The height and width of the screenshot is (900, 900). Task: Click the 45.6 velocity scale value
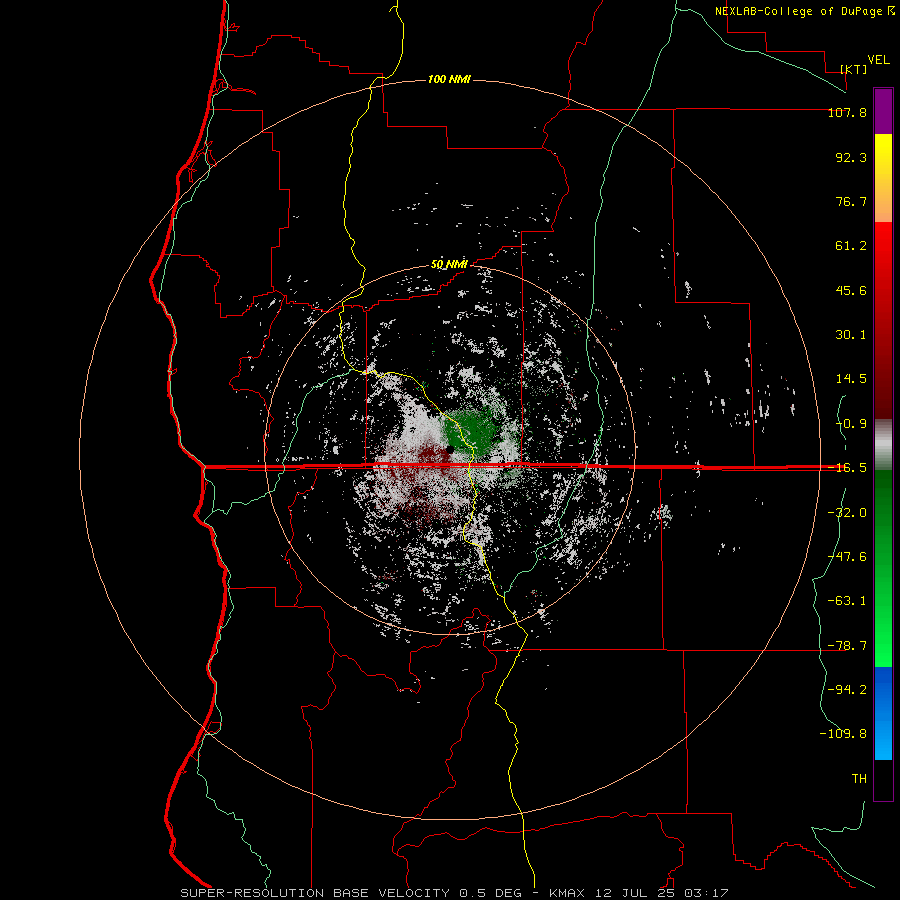pos(851,290)
